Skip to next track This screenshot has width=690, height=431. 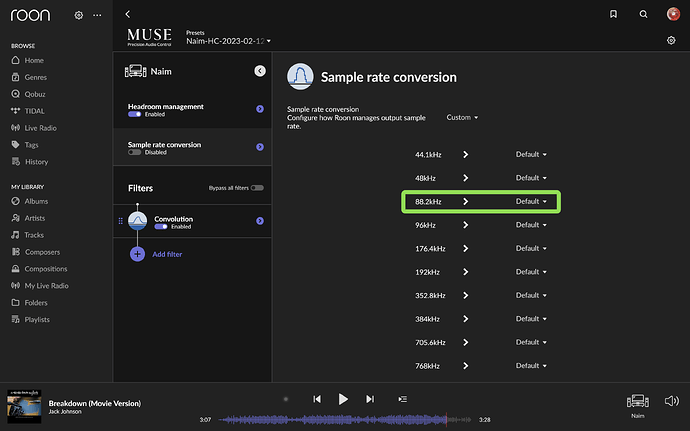coord(370,399)
